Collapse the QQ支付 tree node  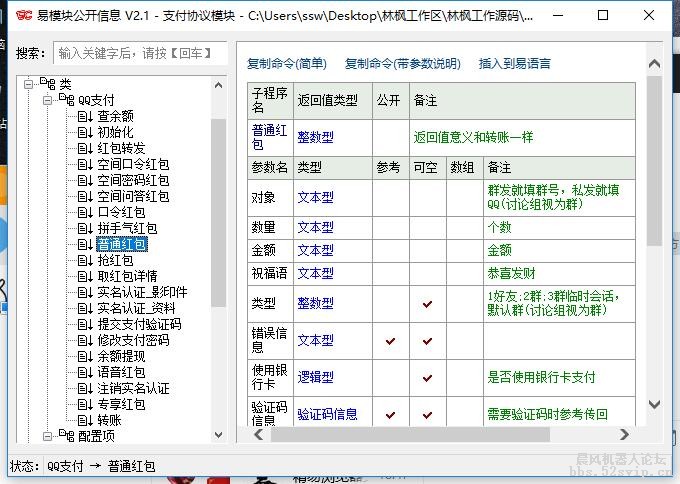click(48, 100)
